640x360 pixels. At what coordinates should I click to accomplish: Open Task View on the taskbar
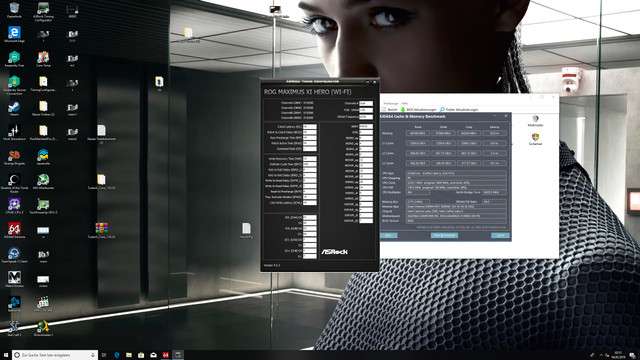(104, 355)
